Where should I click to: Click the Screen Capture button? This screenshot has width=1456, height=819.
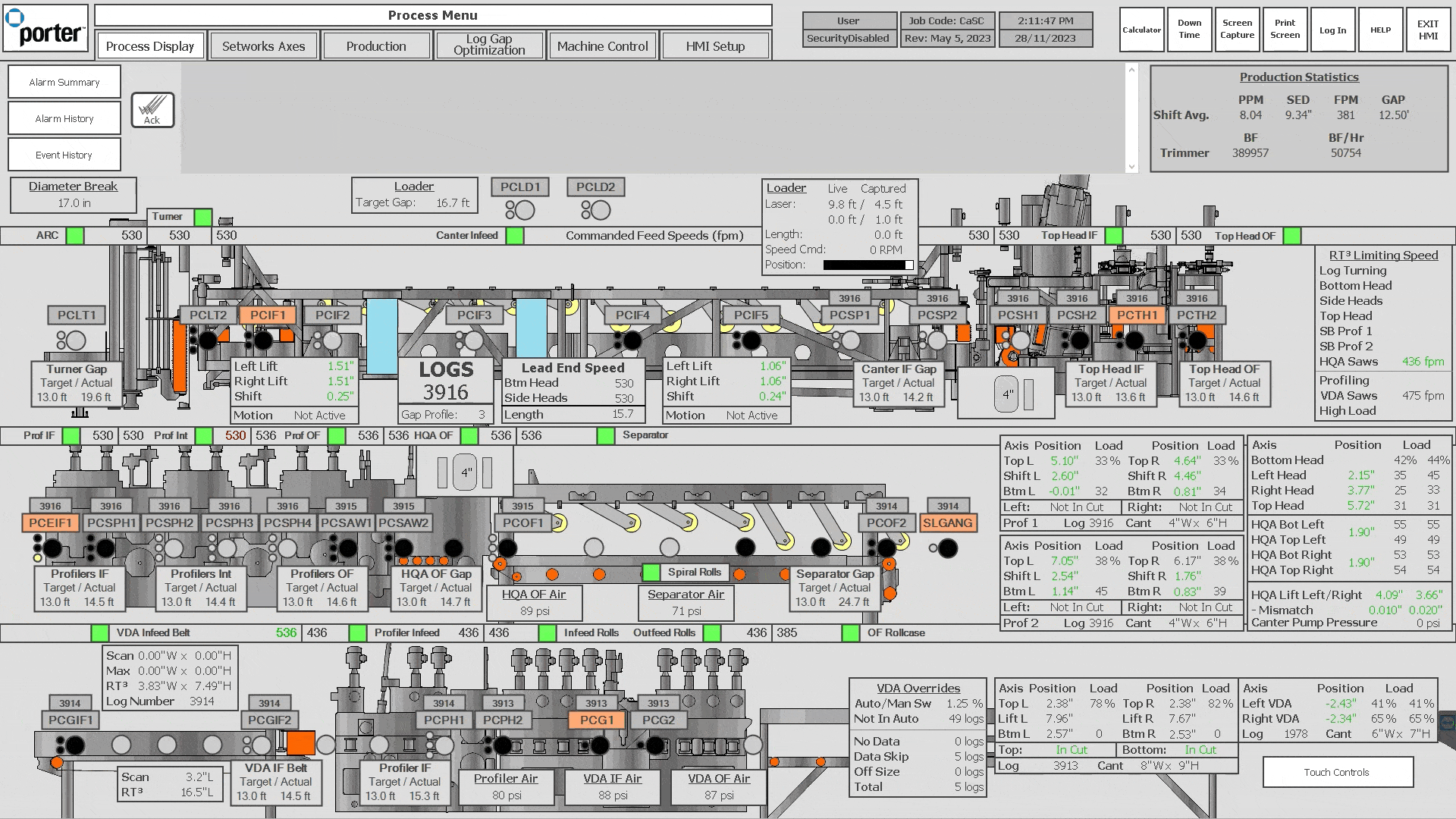(1237, 30)
